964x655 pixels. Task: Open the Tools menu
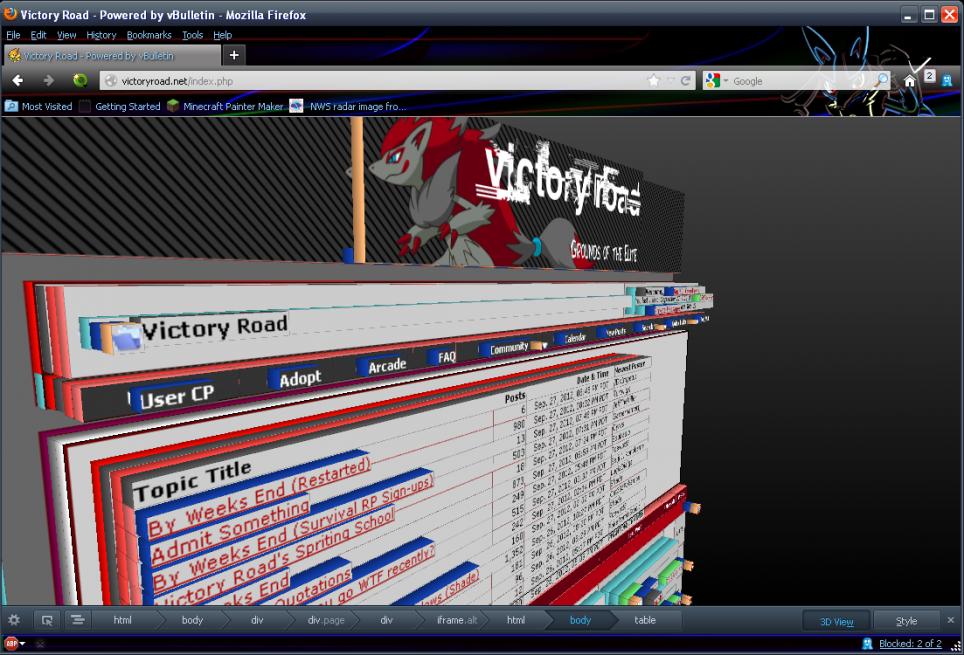tap(192, 35)
